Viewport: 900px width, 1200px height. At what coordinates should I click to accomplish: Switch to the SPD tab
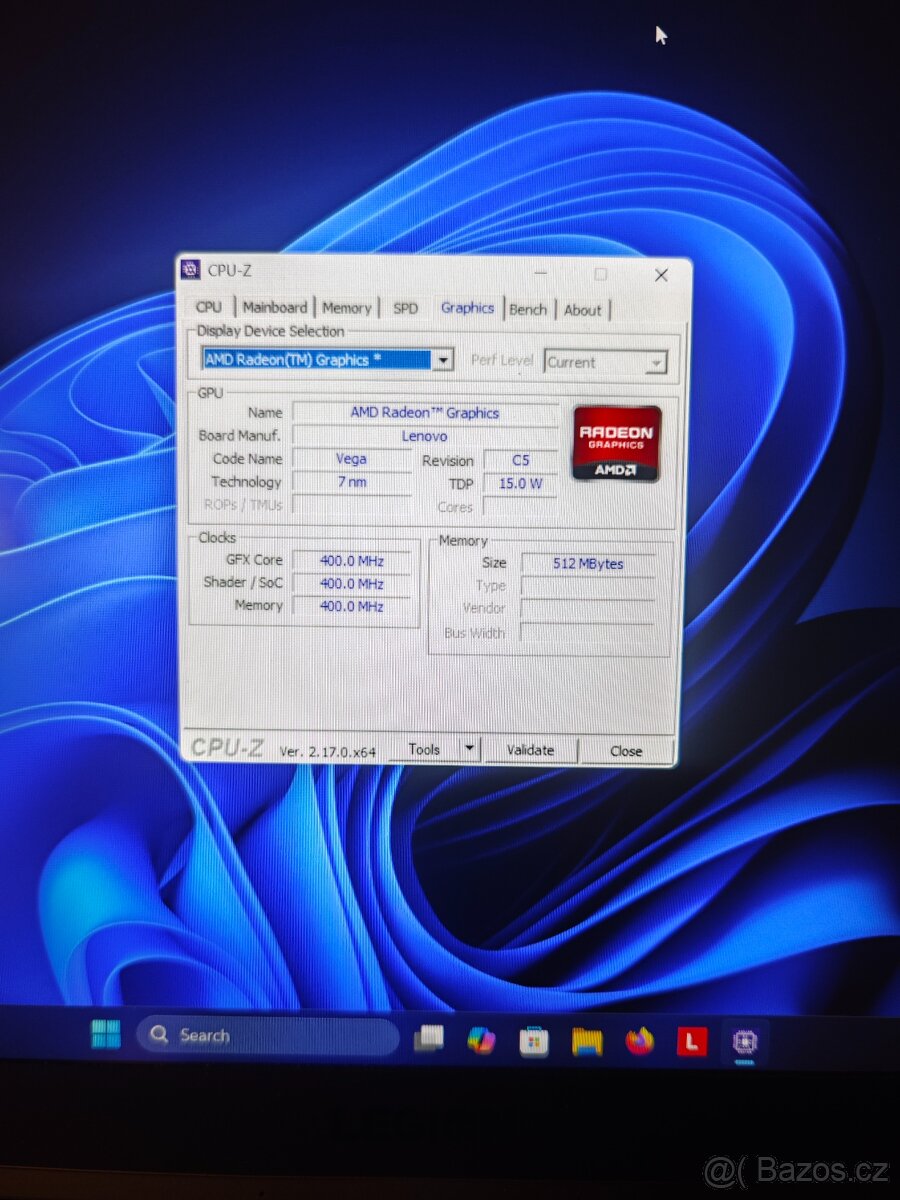click(x=405, y=308)
